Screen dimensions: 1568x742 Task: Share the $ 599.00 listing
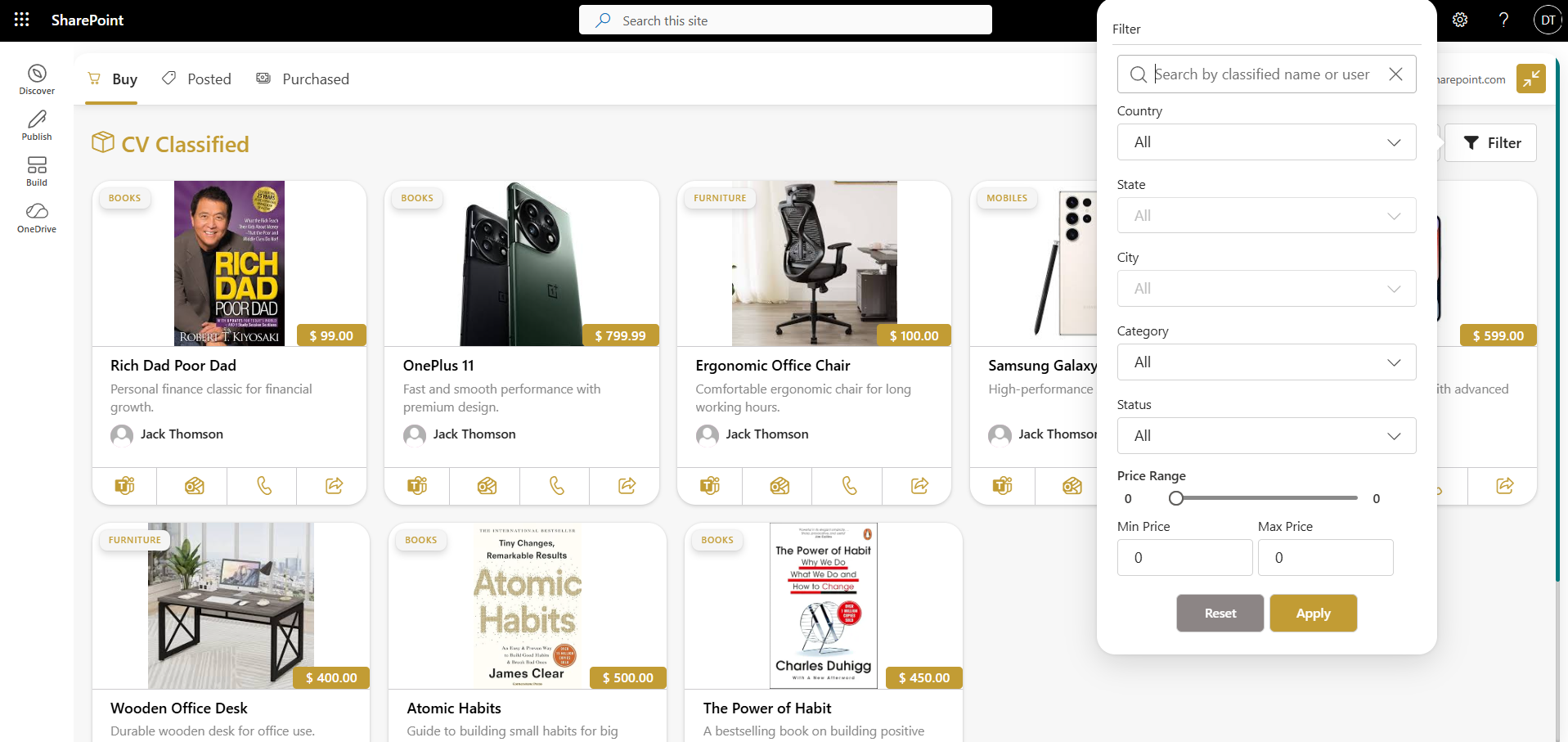(x=1504, y=486)
